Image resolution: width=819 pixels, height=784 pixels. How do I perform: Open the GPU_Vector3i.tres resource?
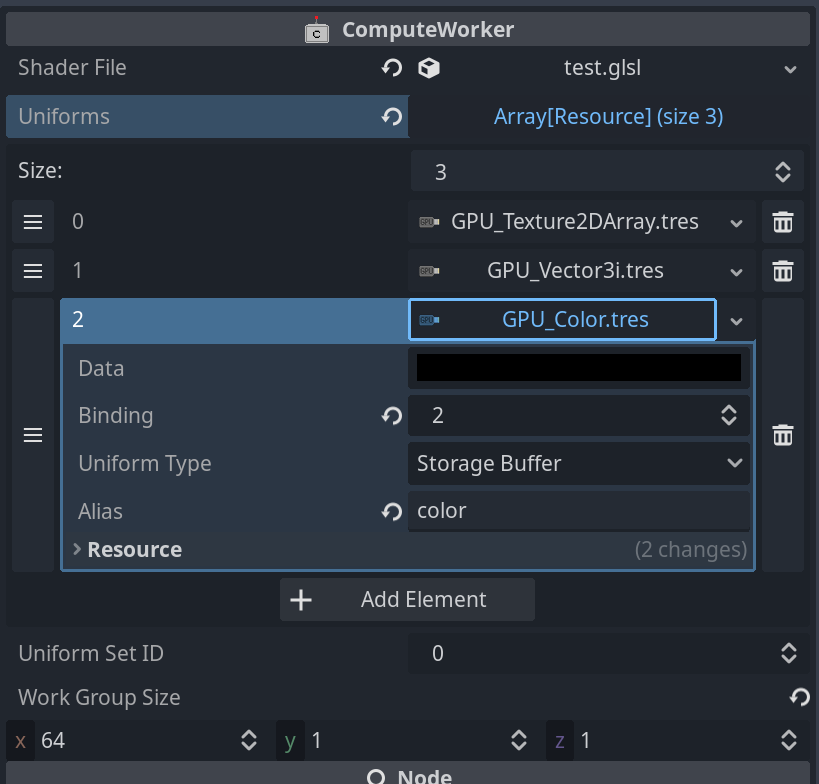tap(563, 271)
